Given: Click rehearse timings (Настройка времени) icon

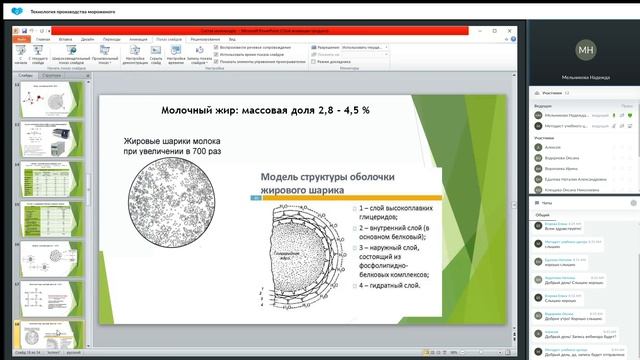Looking at the screenshot, I should 176,51.
